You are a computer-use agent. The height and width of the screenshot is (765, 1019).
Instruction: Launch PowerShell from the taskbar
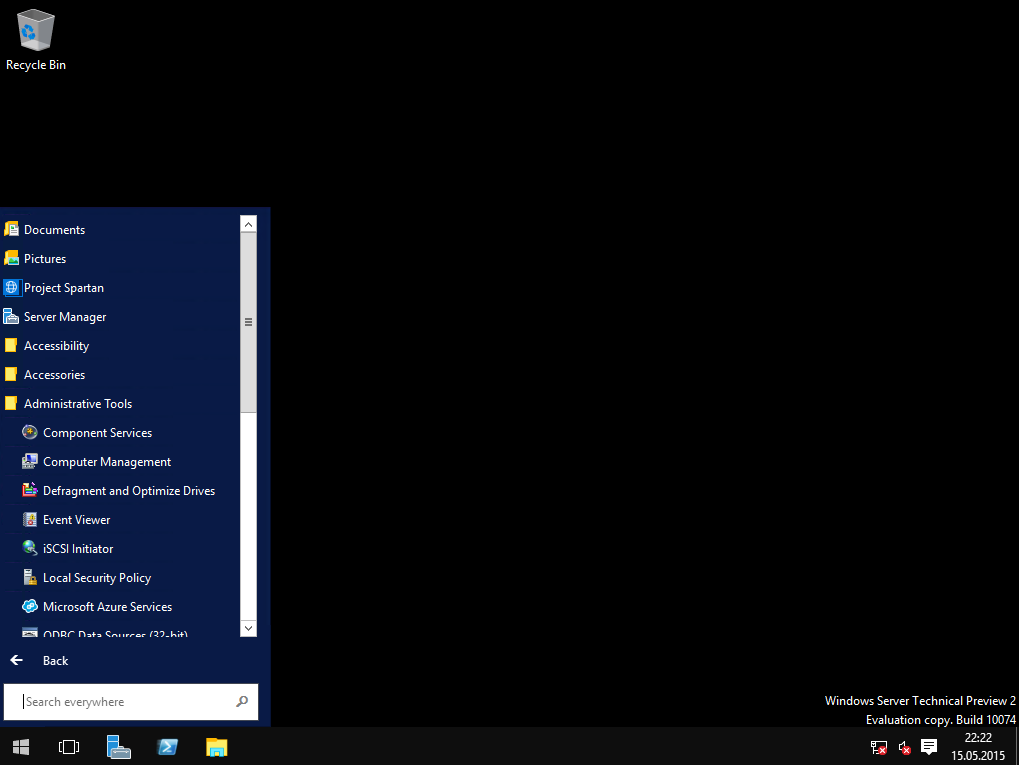168,747
